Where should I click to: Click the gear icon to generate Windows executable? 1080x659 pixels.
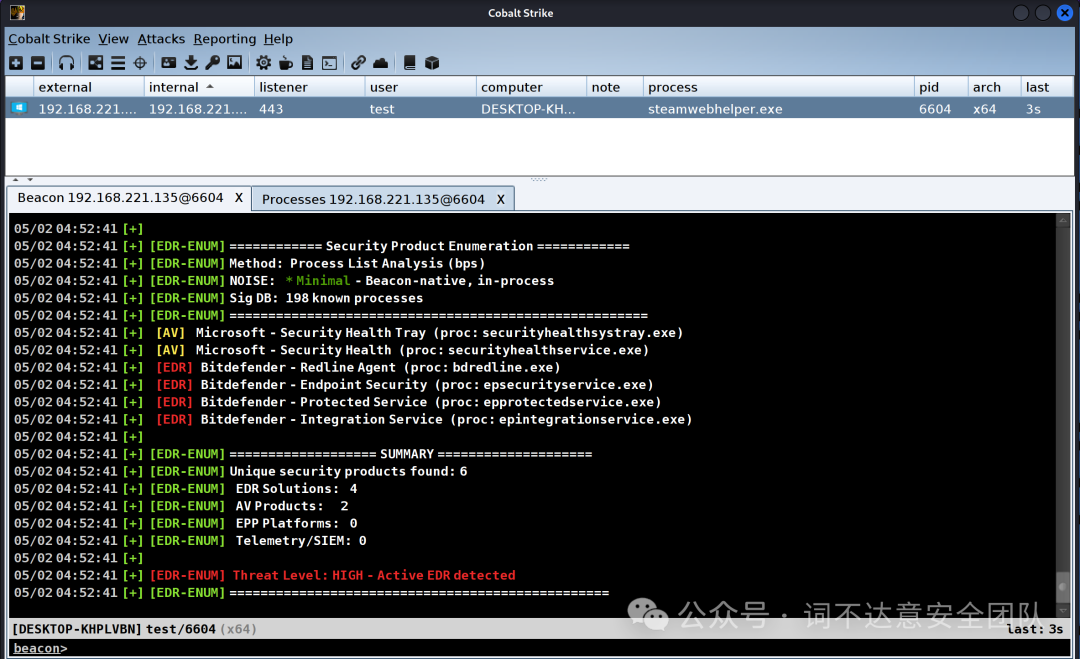click(263, 63)
